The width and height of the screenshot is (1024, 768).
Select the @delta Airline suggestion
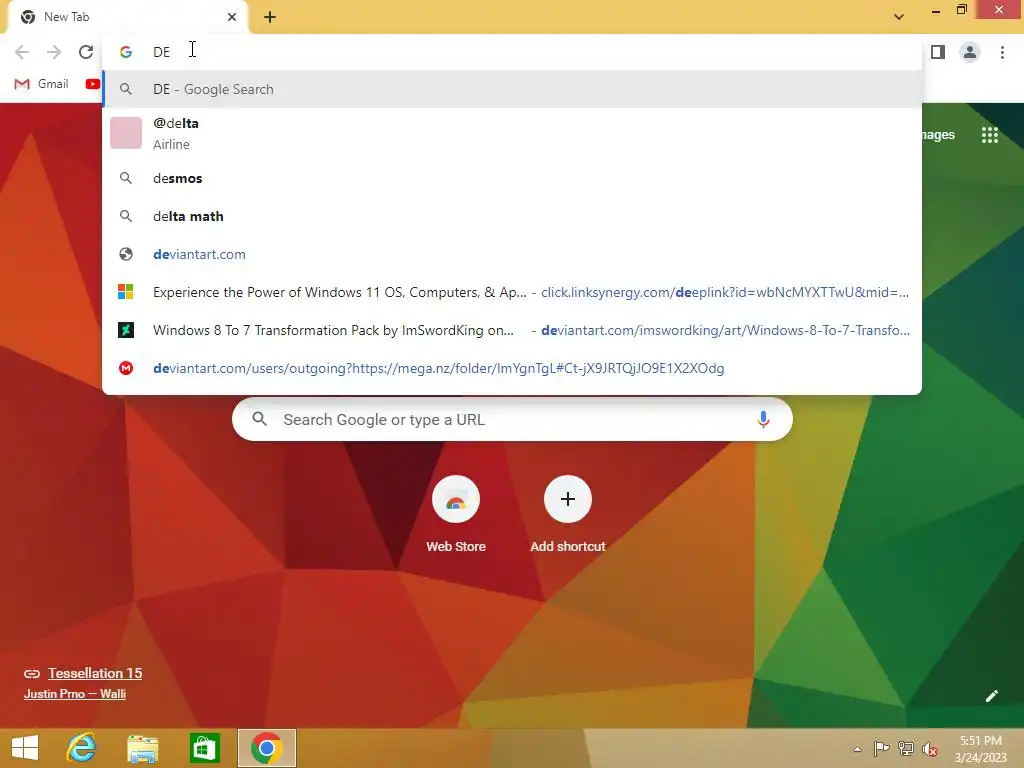pyautogui.click(x=512, y=133)
